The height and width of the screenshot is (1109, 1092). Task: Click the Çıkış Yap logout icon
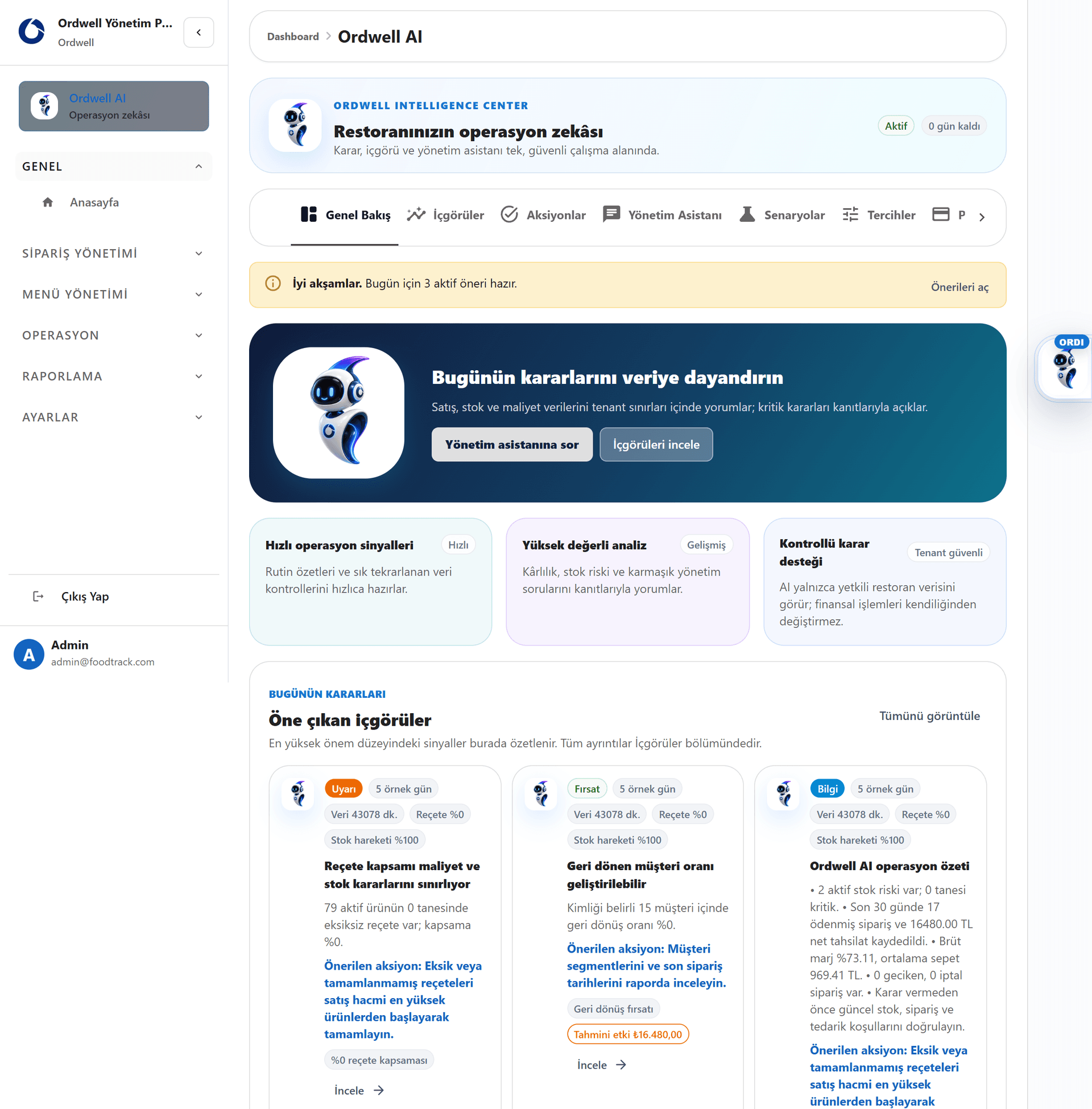[x=38, y=597]
